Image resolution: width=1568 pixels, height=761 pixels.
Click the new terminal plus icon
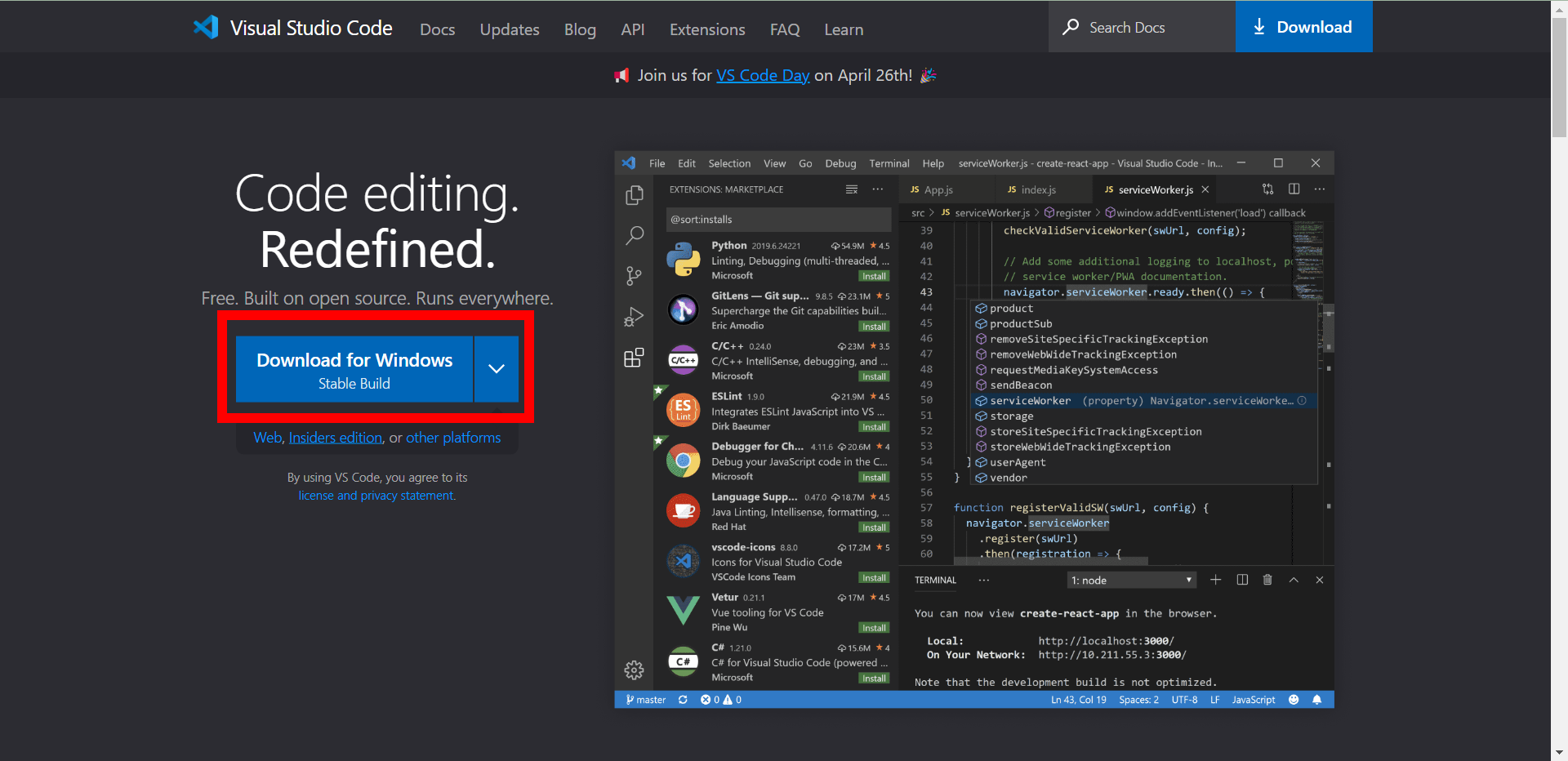click(x=1216, y=580)
